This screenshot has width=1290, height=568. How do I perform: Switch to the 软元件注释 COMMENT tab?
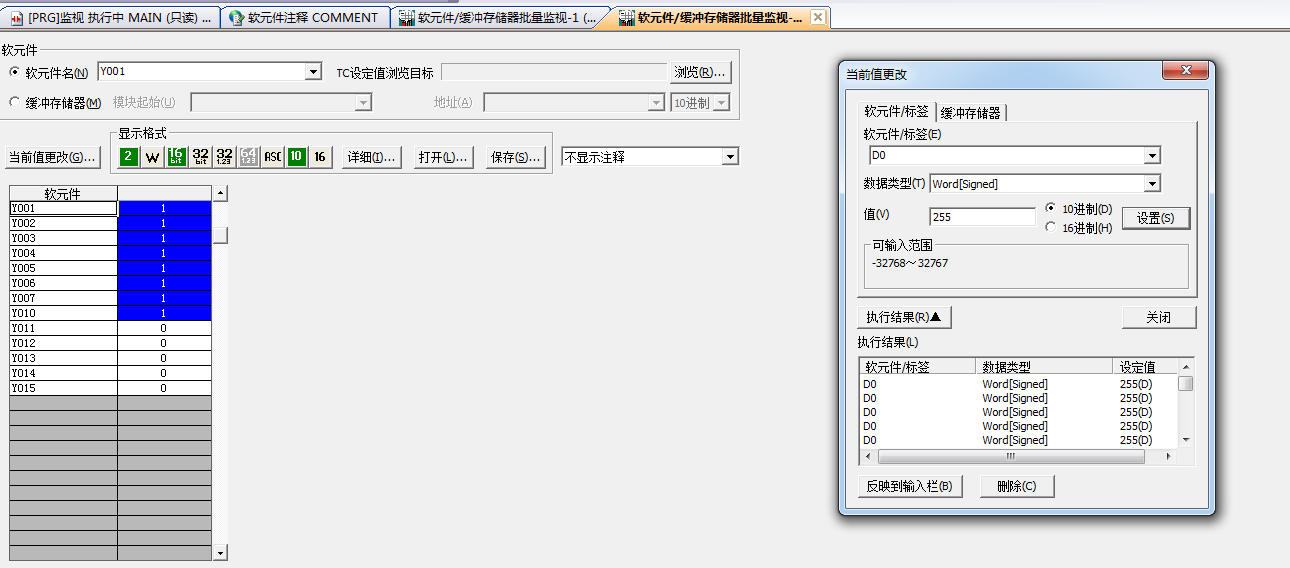(305, 18)
